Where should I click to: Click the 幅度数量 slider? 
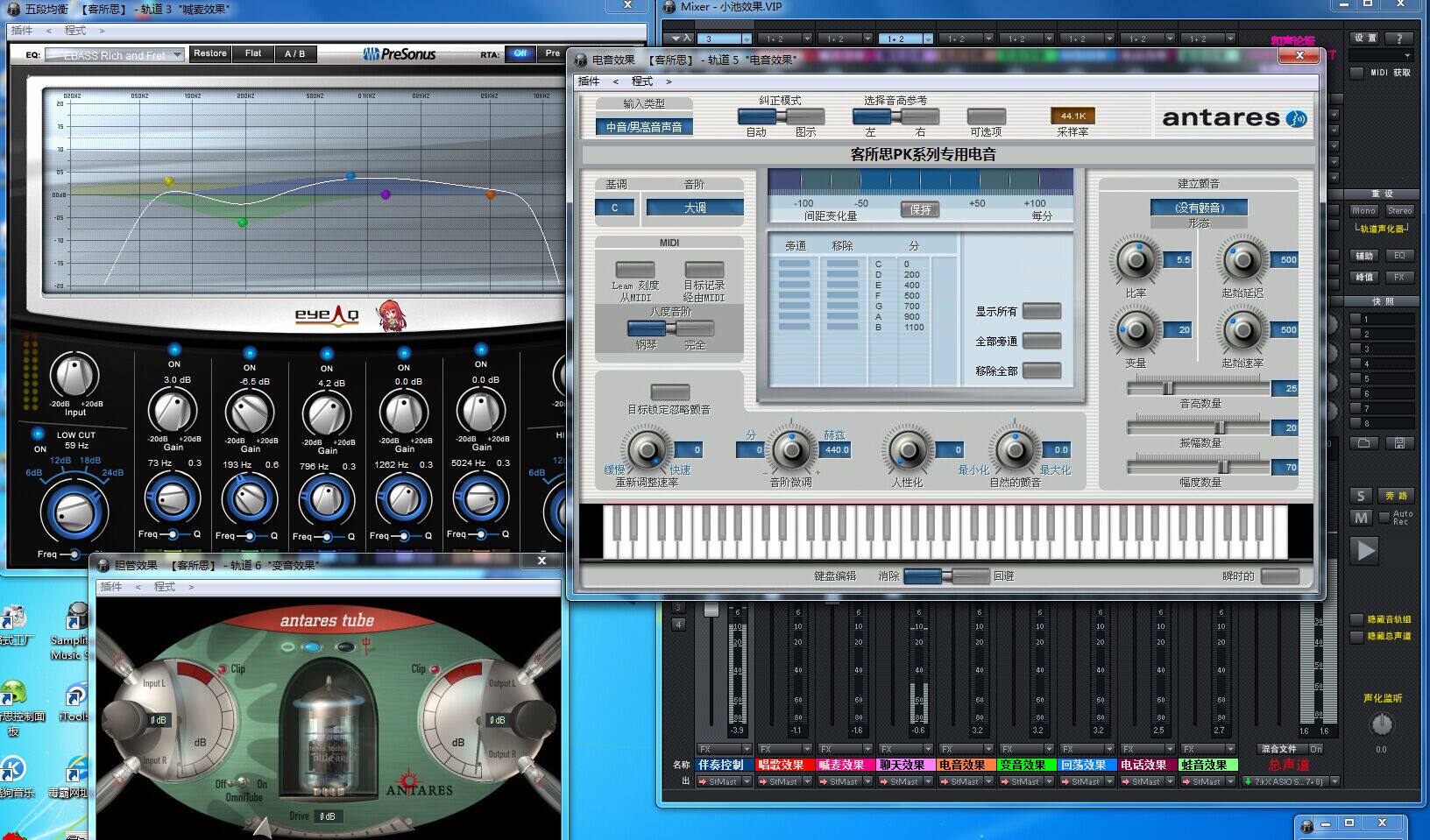point(1199,467)
